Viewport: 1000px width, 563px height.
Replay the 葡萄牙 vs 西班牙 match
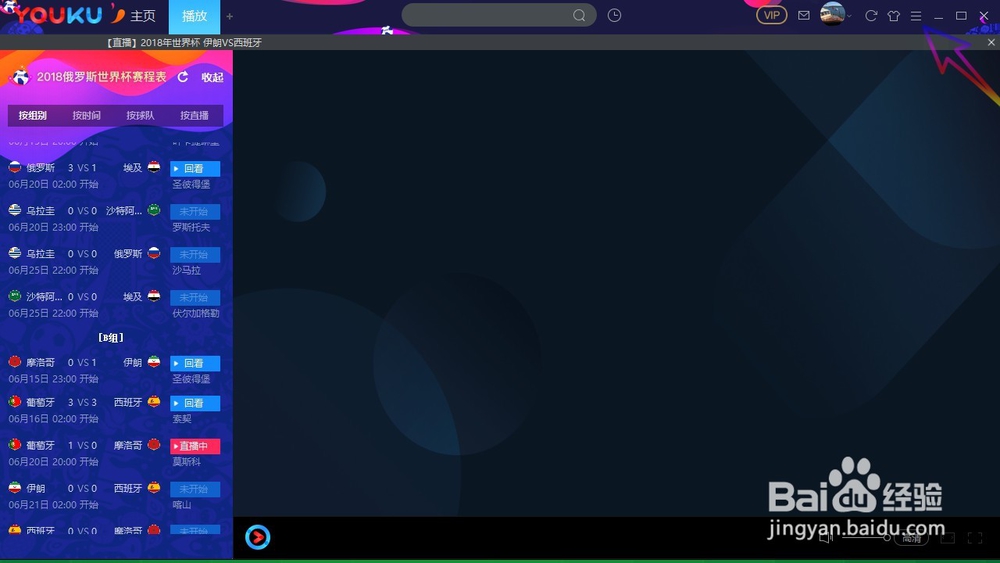pos(195,403)
